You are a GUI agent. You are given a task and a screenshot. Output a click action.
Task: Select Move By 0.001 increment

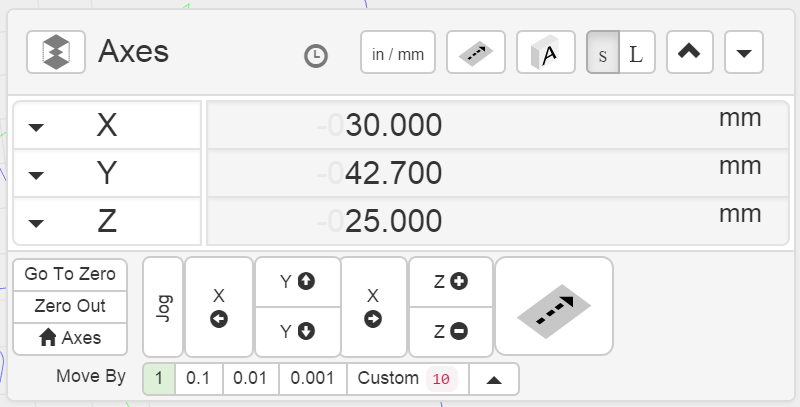pyautogui.click(x=312, y=379)
